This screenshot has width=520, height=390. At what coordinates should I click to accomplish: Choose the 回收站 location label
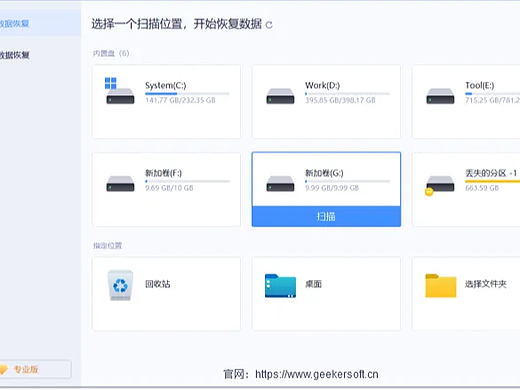158,284
